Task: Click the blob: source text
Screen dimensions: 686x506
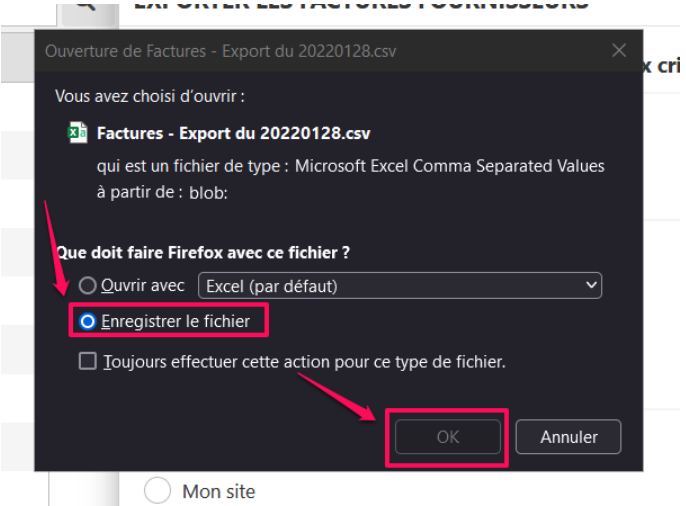Action: [207, 192]
